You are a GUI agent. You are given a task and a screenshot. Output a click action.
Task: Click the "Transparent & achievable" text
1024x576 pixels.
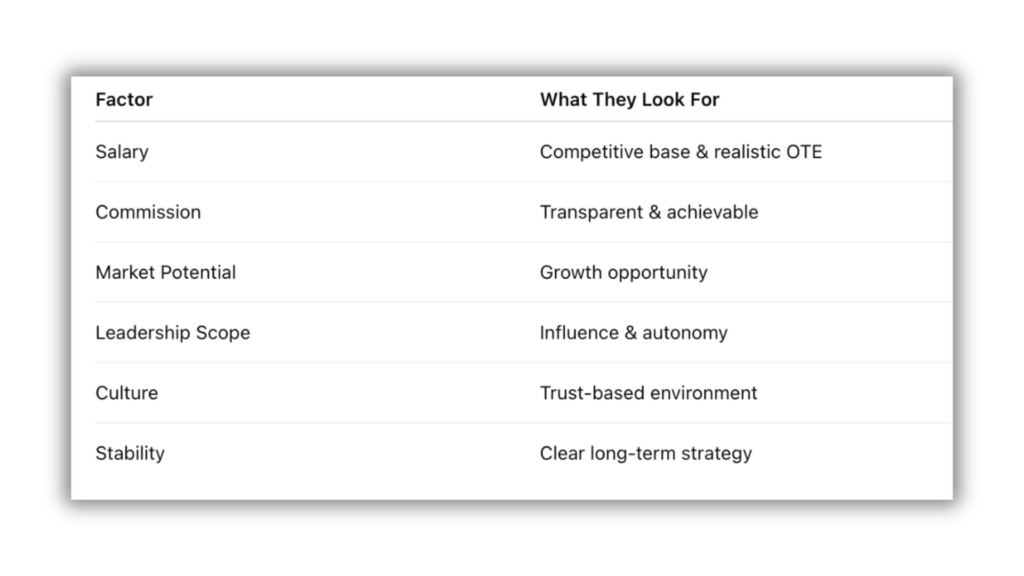pos(648,212)
